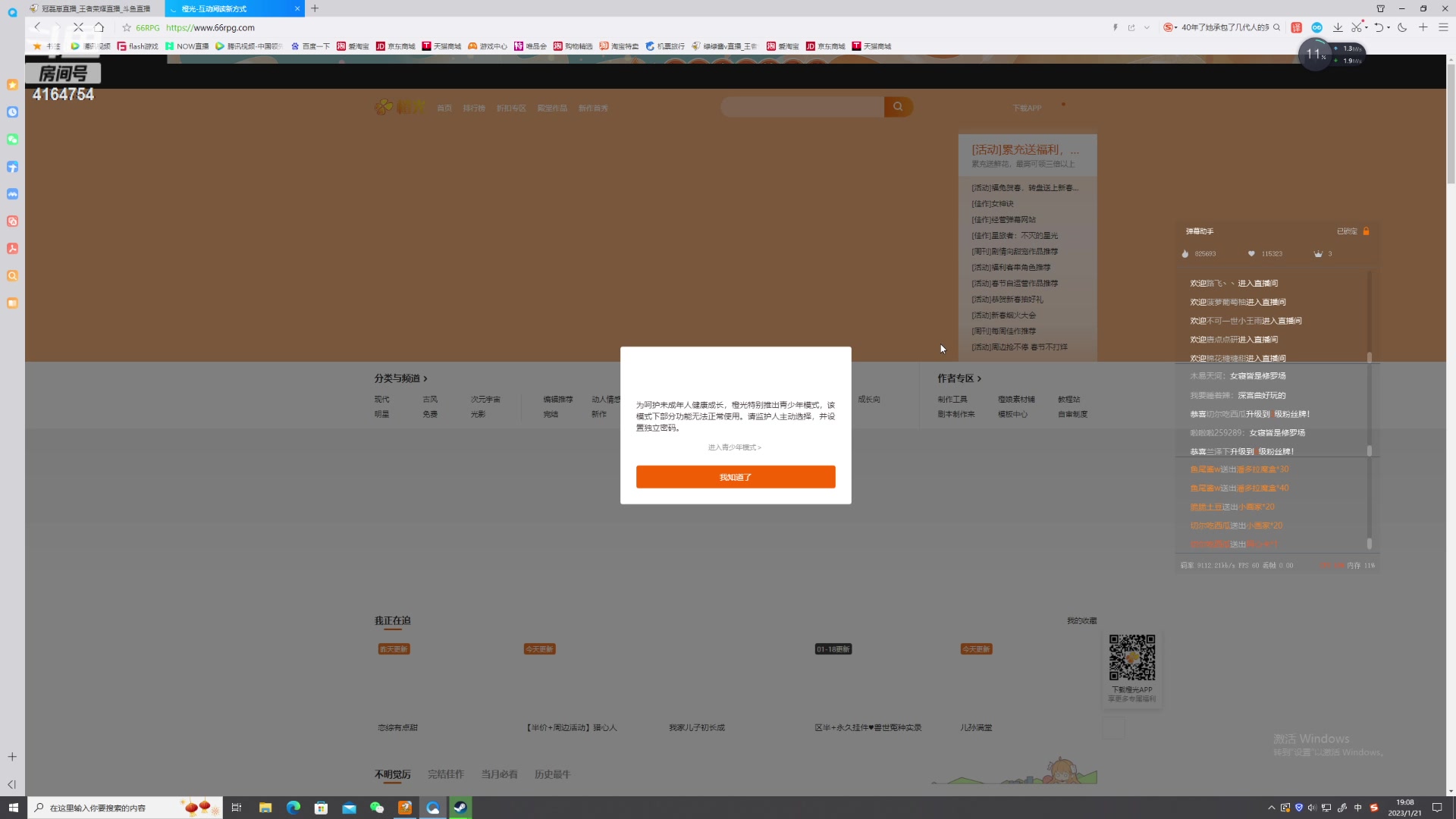The image size is (1456, 819).
Task: Open the 下载APP nav link
Action: 1027,108
